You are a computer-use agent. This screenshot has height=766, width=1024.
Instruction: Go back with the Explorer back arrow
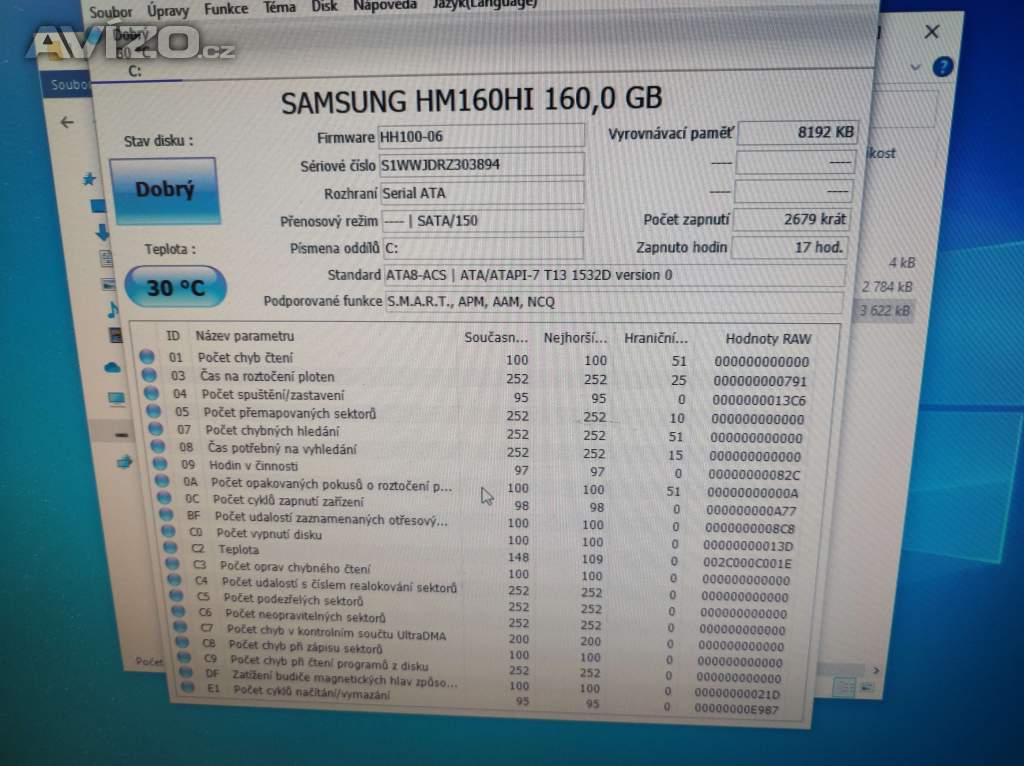[67, 122]
